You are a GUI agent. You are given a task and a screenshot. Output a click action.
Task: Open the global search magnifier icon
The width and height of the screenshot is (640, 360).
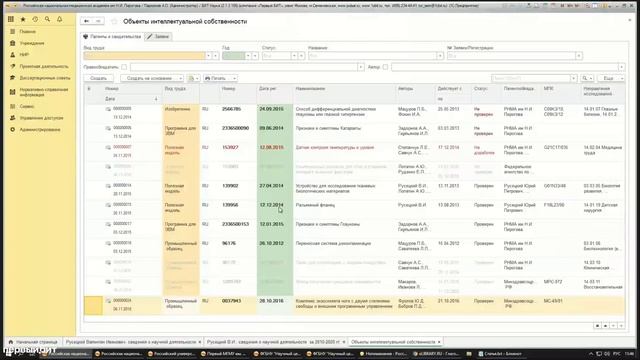tap(47, 19)
